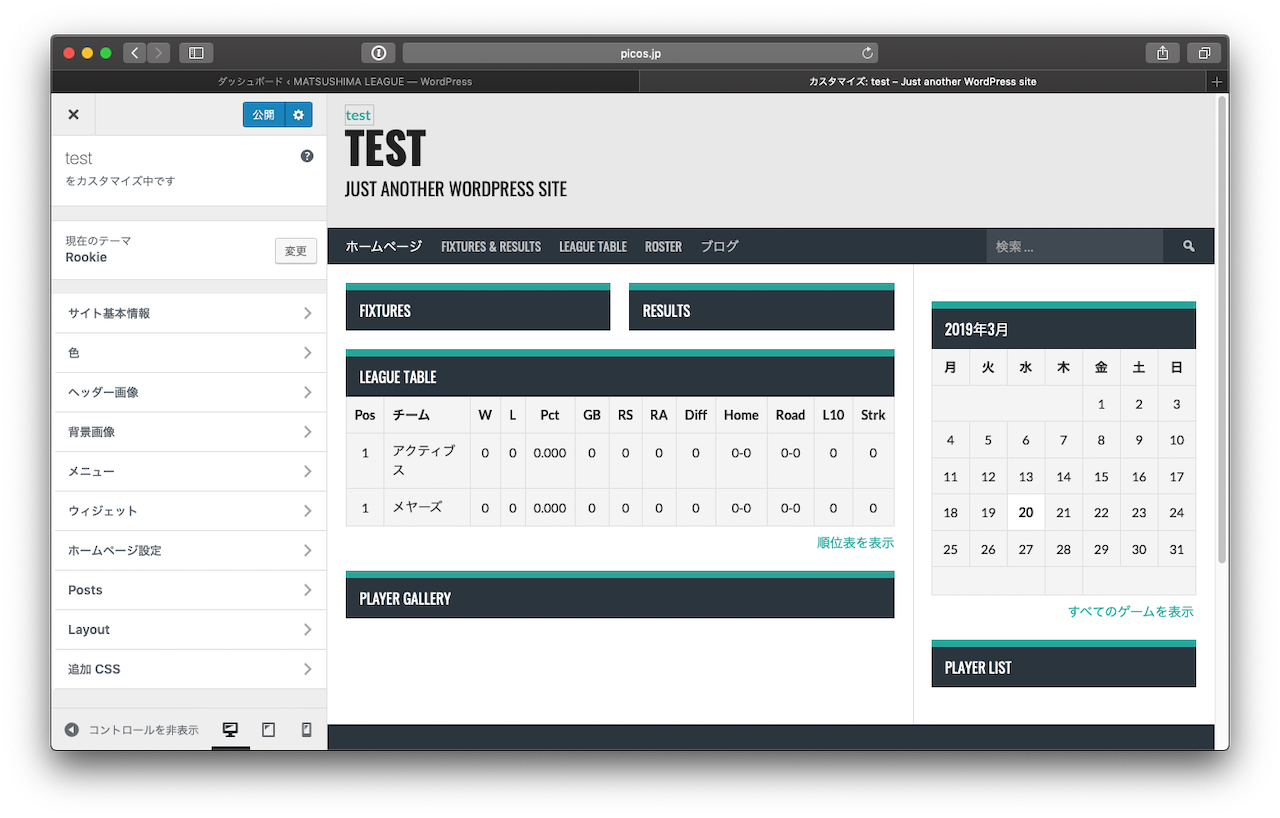Image resolution: width=1280 pixels, height=818 pixels.
Task: Show all tabs icon in Safari
Action: 1204,53
